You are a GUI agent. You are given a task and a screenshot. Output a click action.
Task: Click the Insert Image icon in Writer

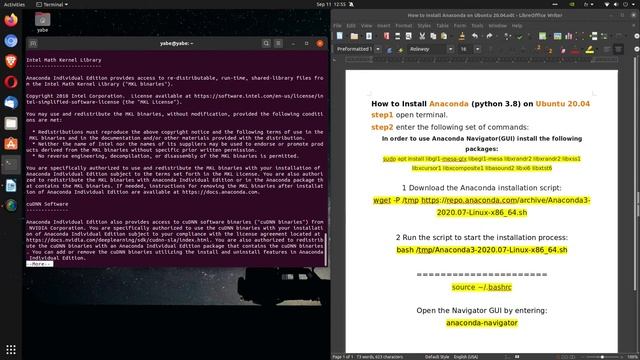point(558,36)
